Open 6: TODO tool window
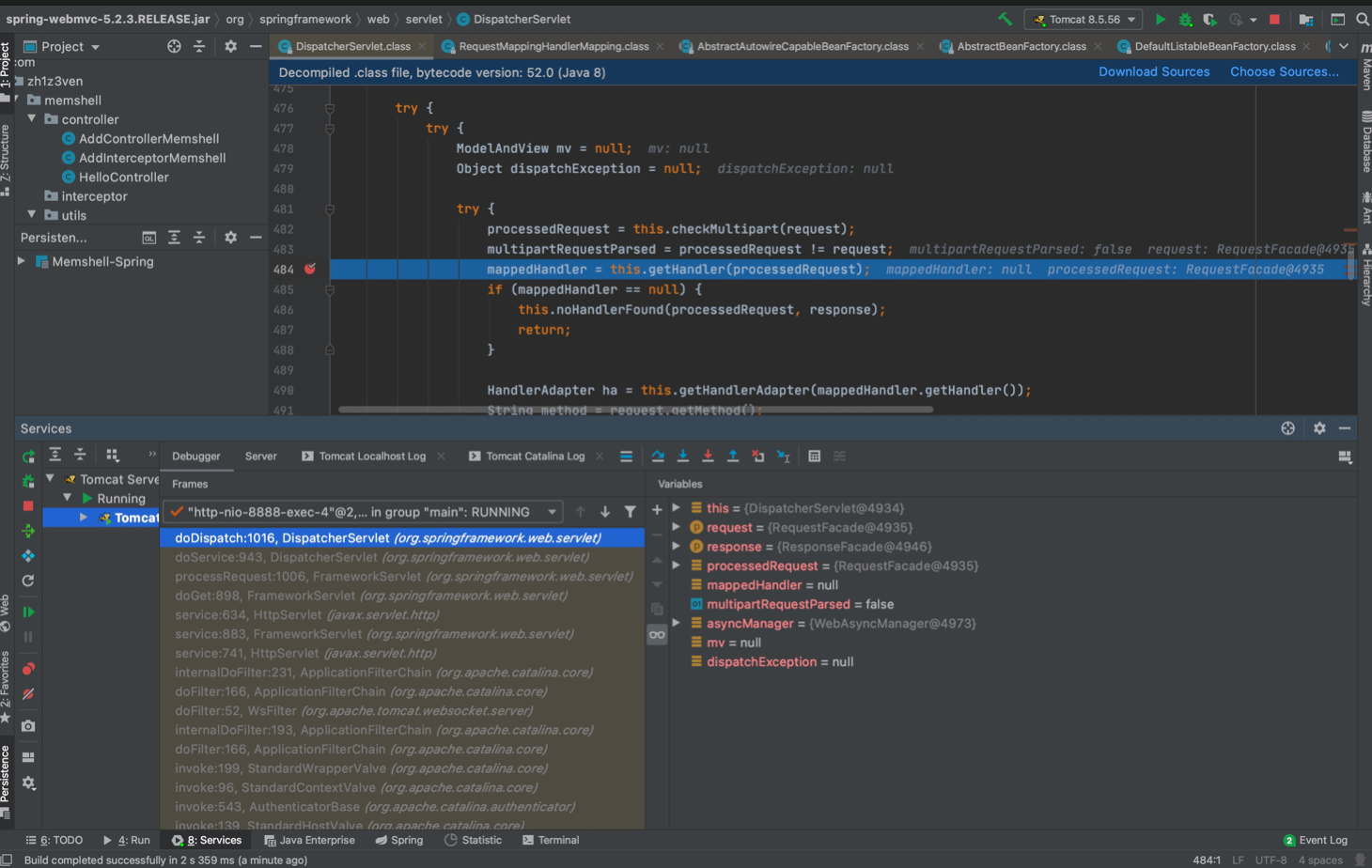Screen dimensions: 1372x868 click(55, 841)
